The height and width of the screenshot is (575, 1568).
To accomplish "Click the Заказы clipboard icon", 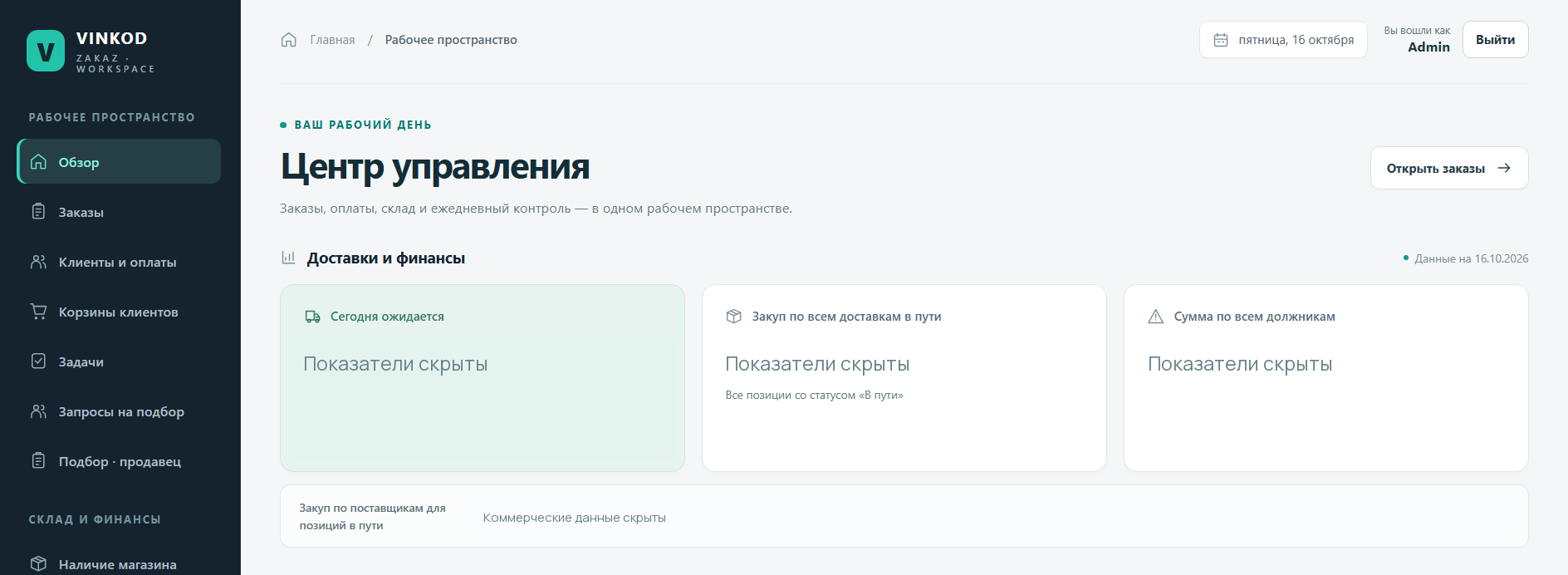I will pos(38,211).
